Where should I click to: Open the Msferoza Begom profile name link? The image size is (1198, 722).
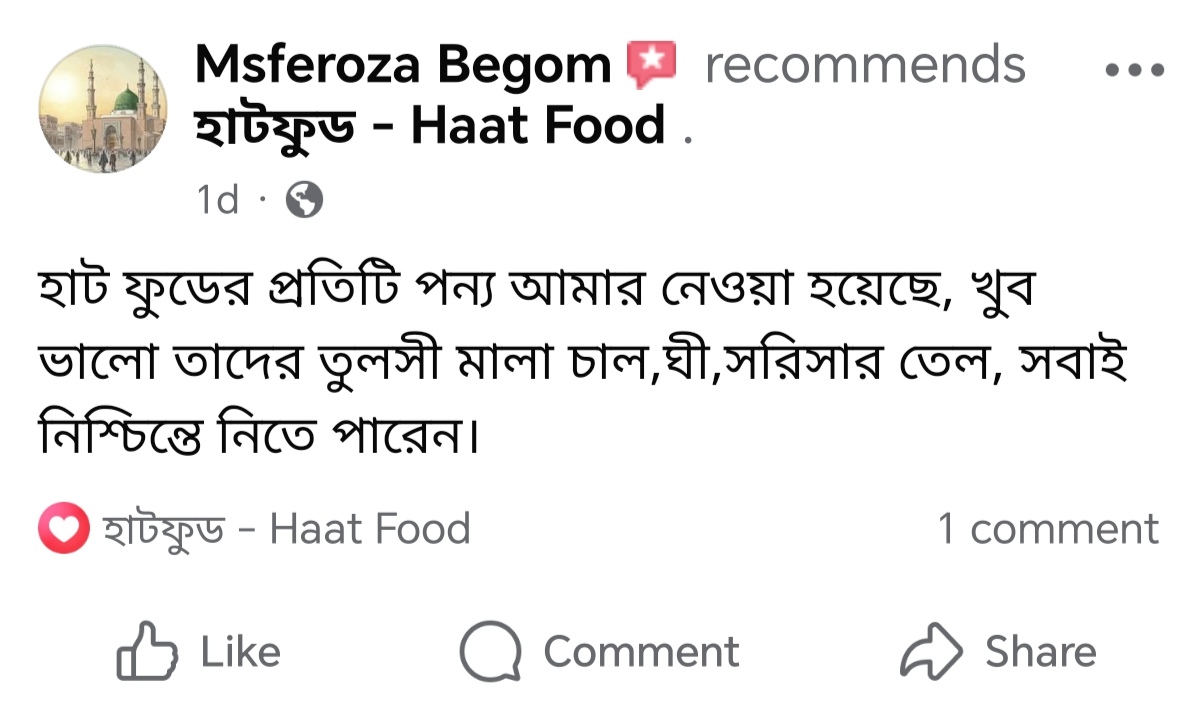click(402, 66)
